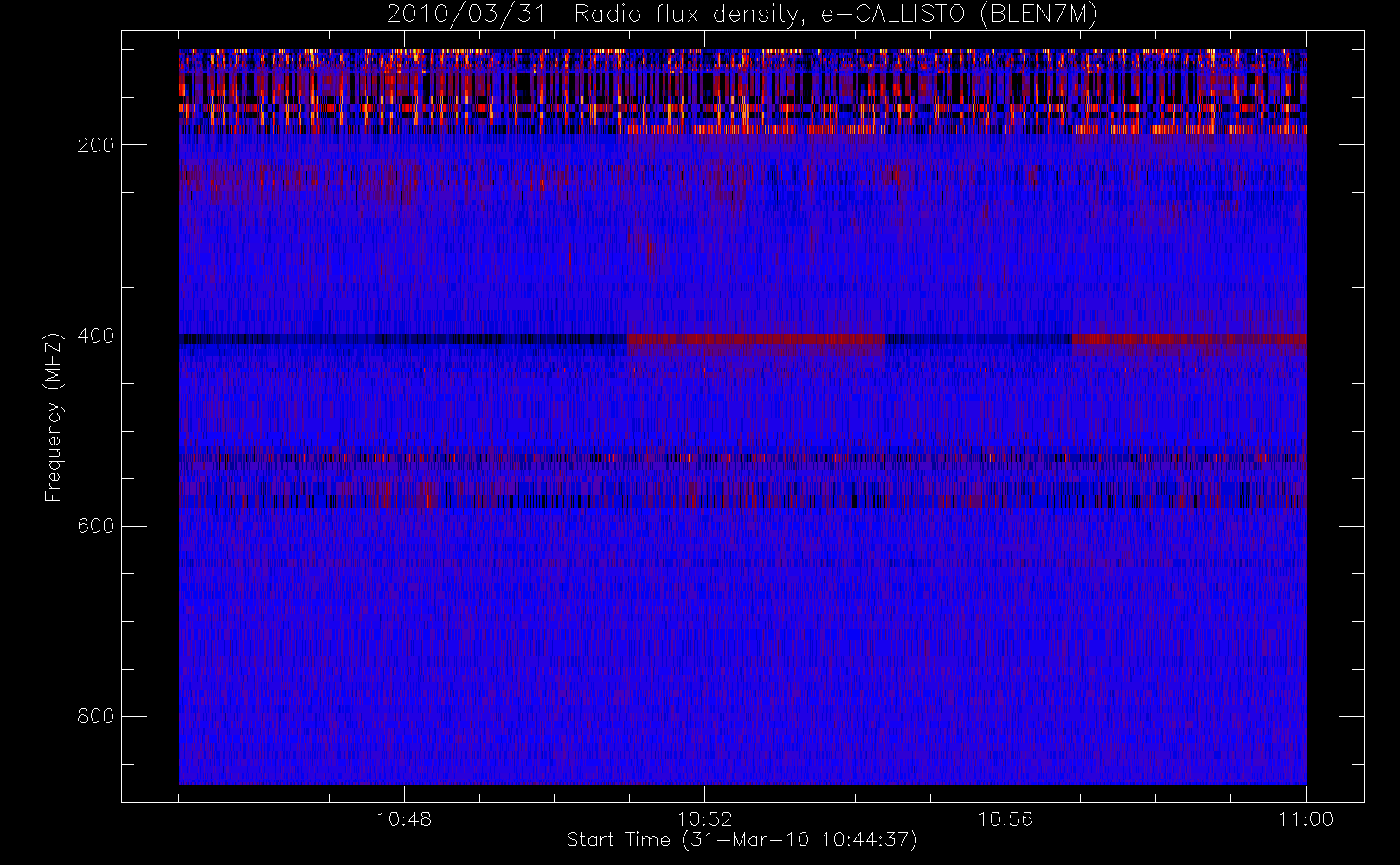This screenshot has width=1400, height=865.
Task: Click the '10:52' time tick label
Action: (704, 819)
